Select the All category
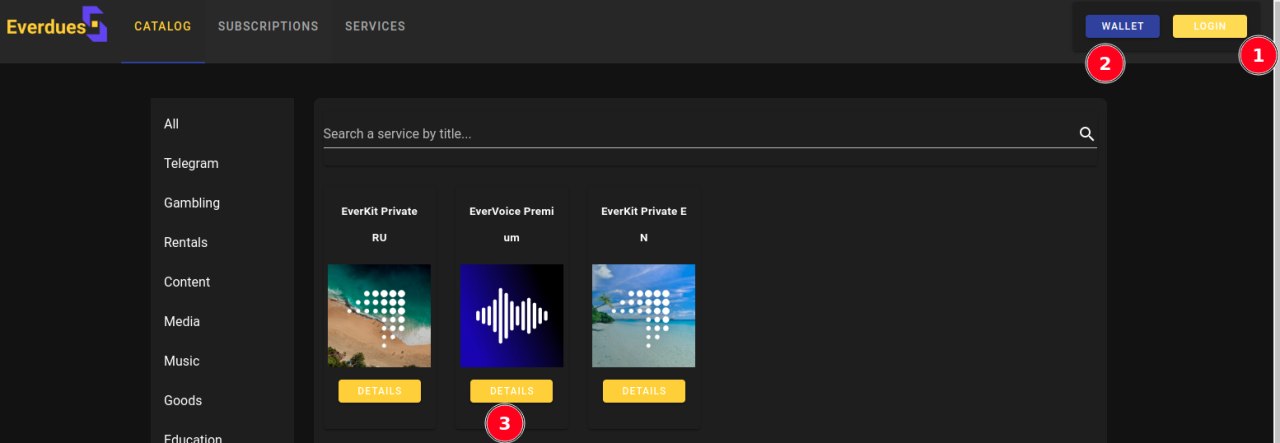The width and height of the screenshot is (1280, 443). tap(172, 124)
